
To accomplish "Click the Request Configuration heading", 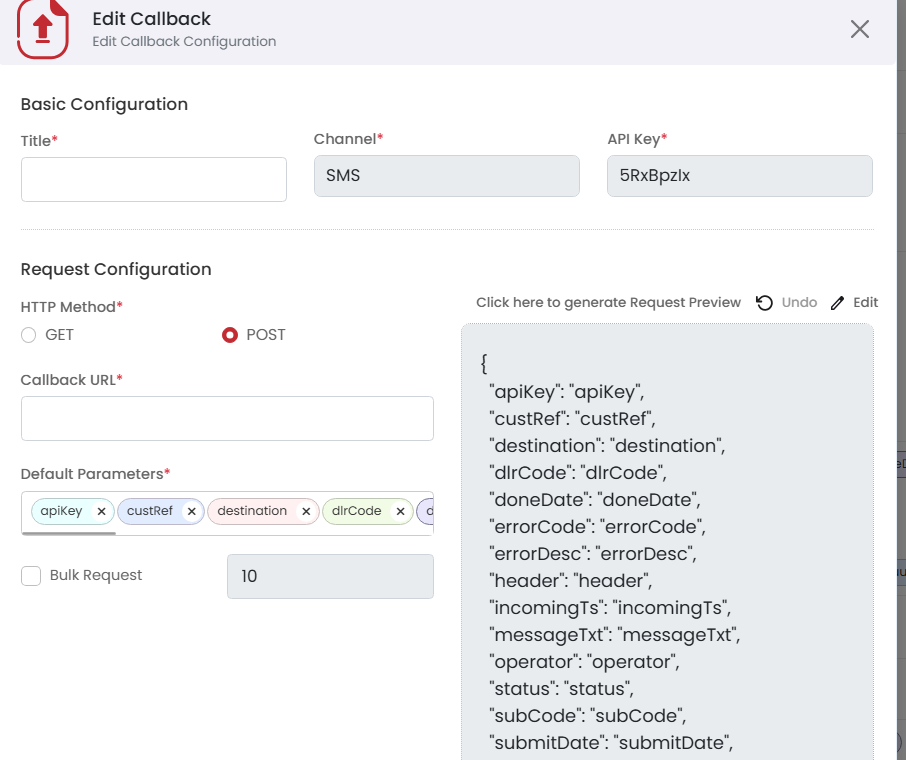I will [116, 270].
